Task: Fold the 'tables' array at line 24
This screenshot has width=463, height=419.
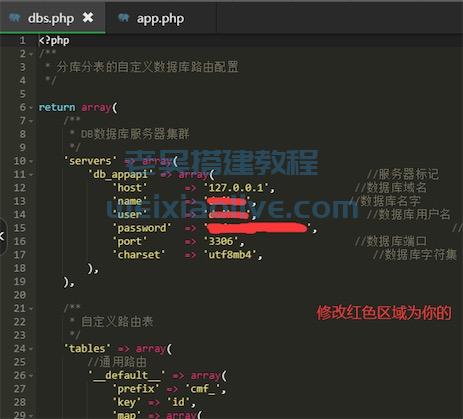Action: pos(31,349)
